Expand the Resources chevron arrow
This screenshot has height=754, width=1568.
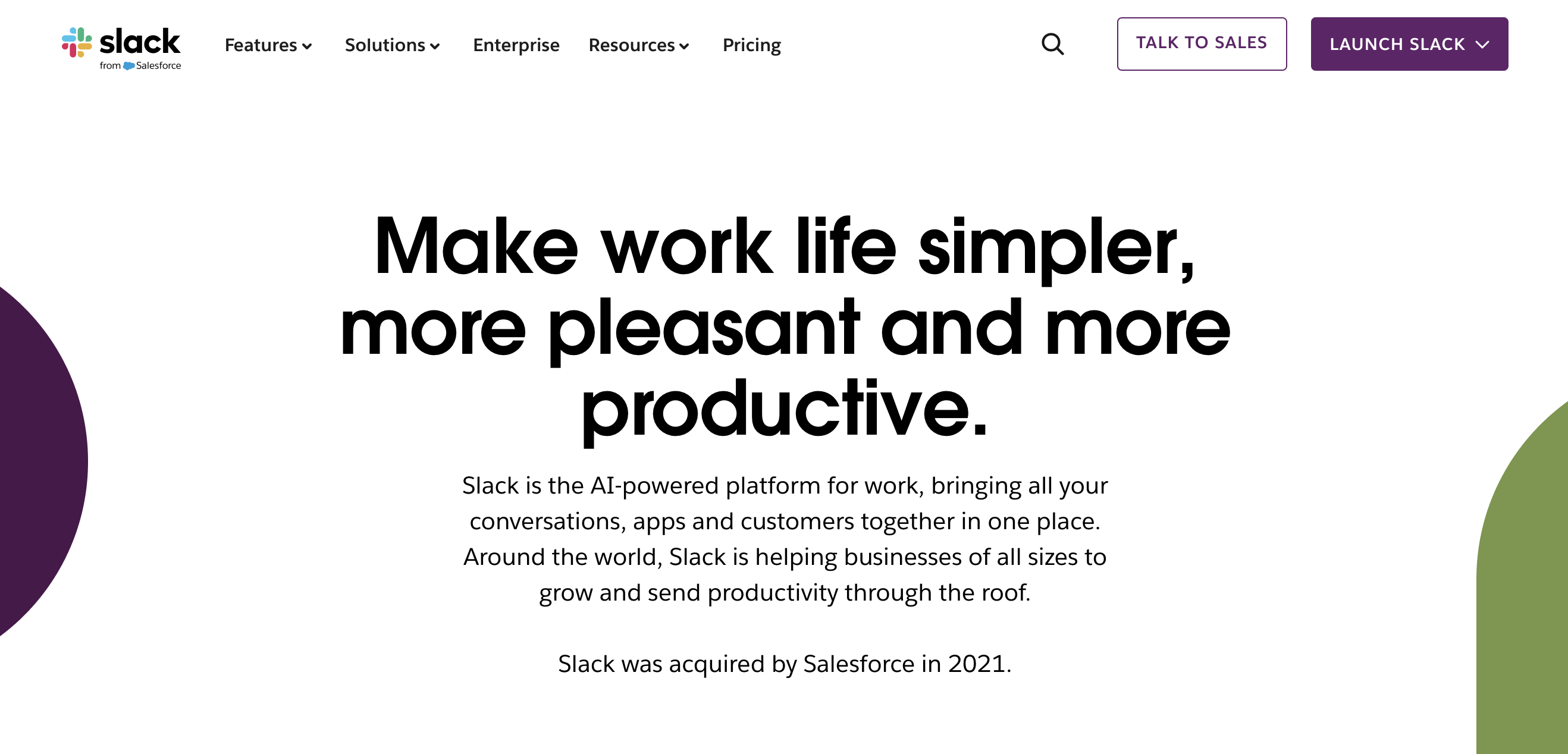(x=684, y=46)
